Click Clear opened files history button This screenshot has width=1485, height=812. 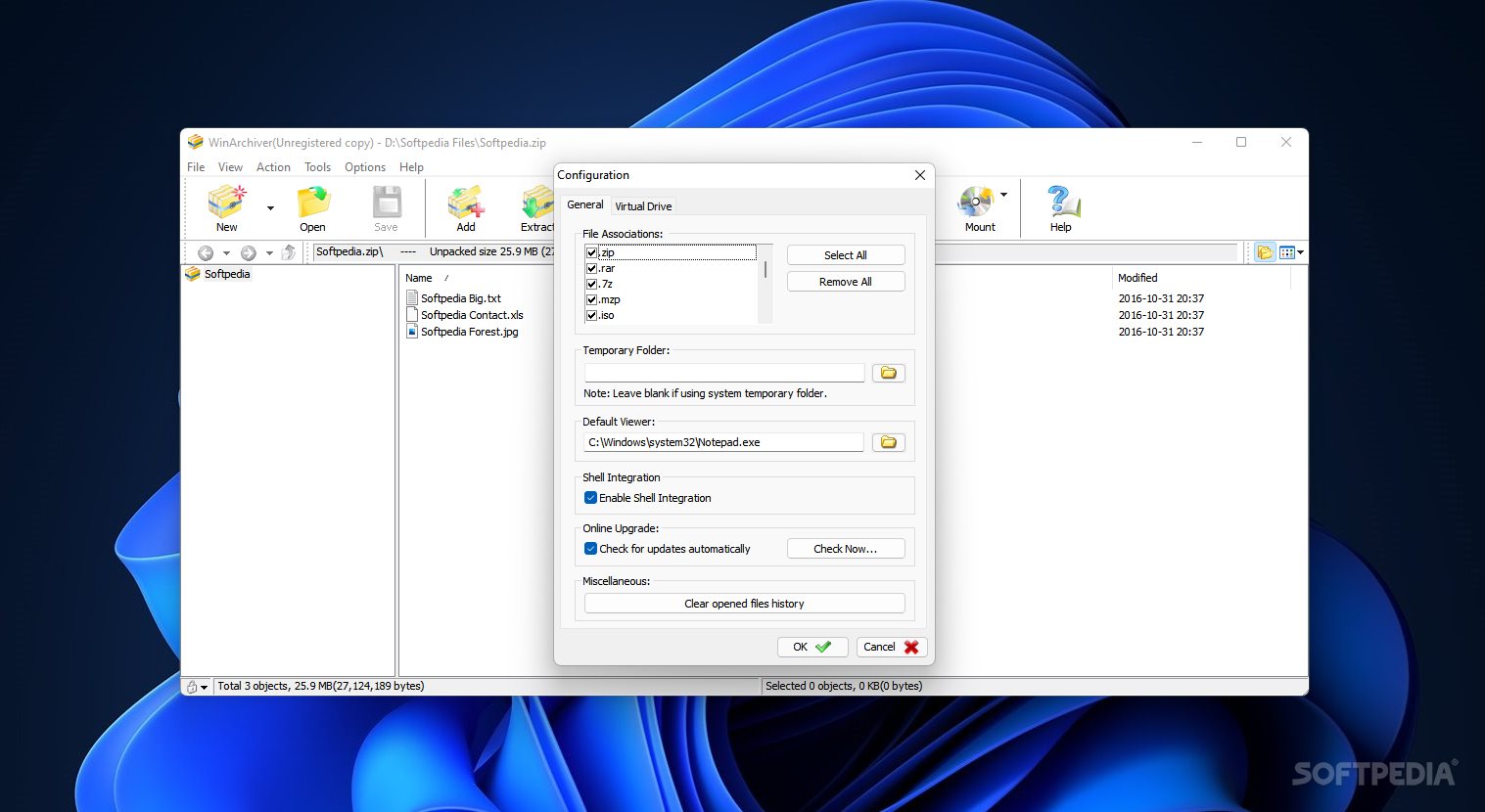744,604
